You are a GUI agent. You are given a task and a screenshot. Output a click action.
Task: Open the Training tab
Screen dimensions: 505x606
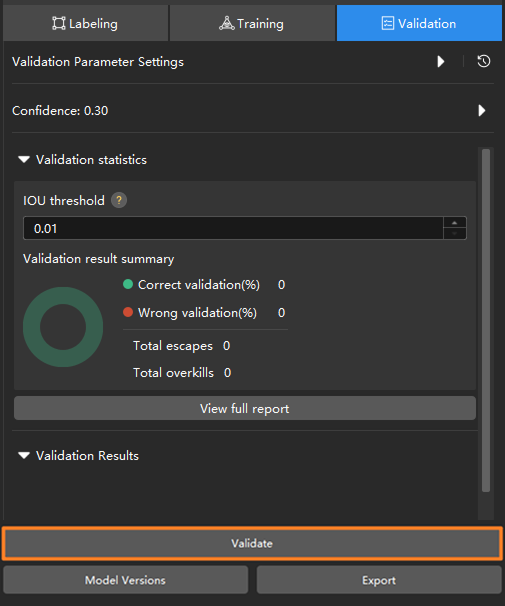click(252, 23)
